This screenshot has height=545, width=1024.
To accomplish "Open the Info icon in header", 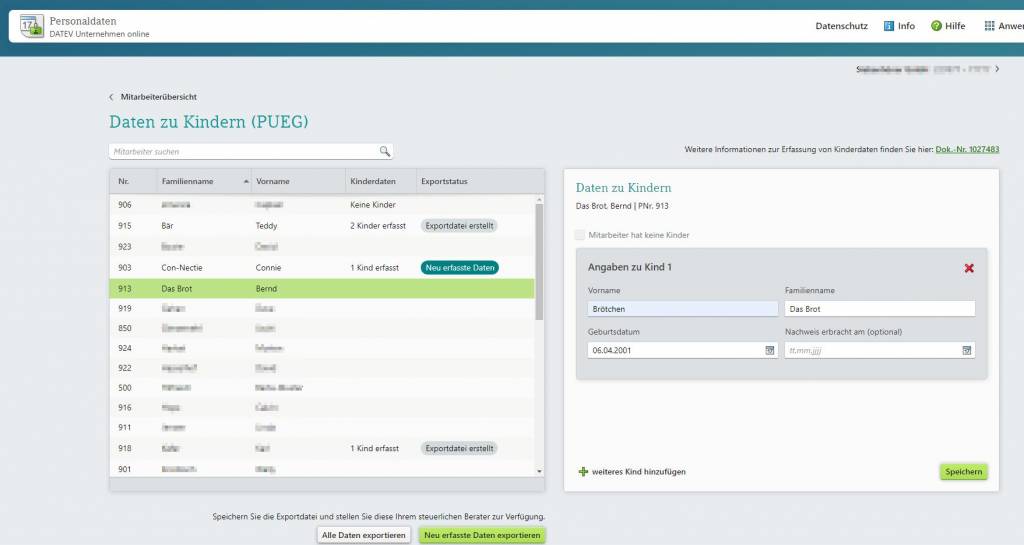I will click(x=889, y=26).
